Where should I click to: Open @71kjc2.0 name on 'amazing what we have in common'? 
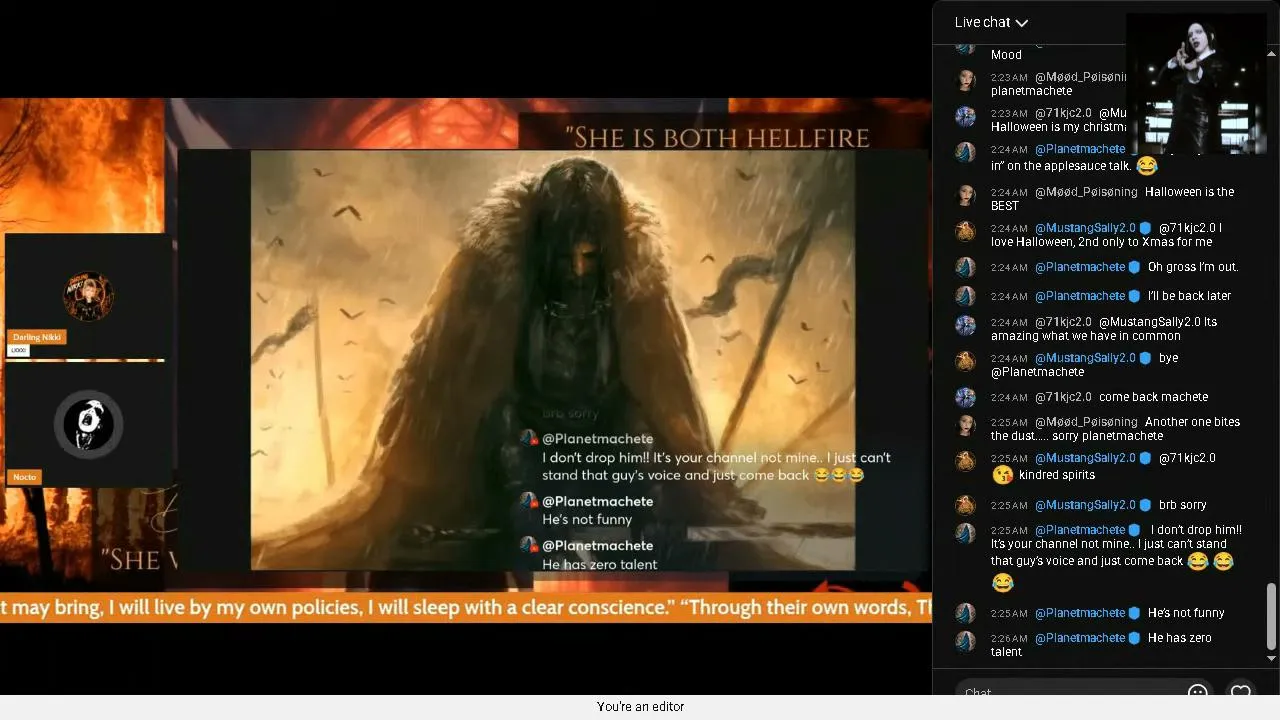coord(1063,322)
